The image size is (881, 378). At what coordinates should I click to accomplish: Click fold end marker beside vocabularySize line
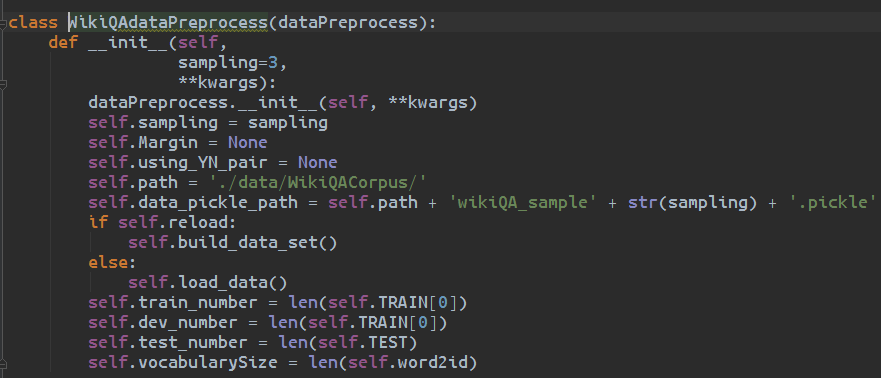[3, 363]
